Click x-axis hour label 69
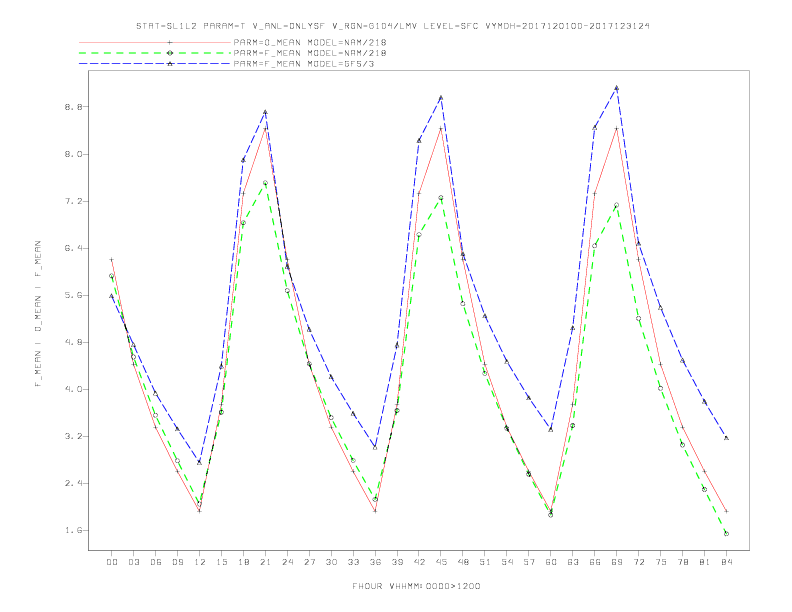Viewport: 792px width, 612px height. tap(617, 562)
